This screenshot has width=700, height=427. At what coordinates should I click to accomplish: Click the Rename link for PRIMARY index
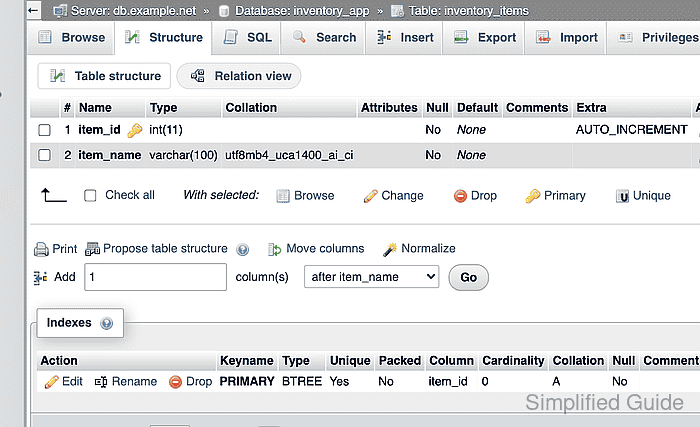pos(134,381)
